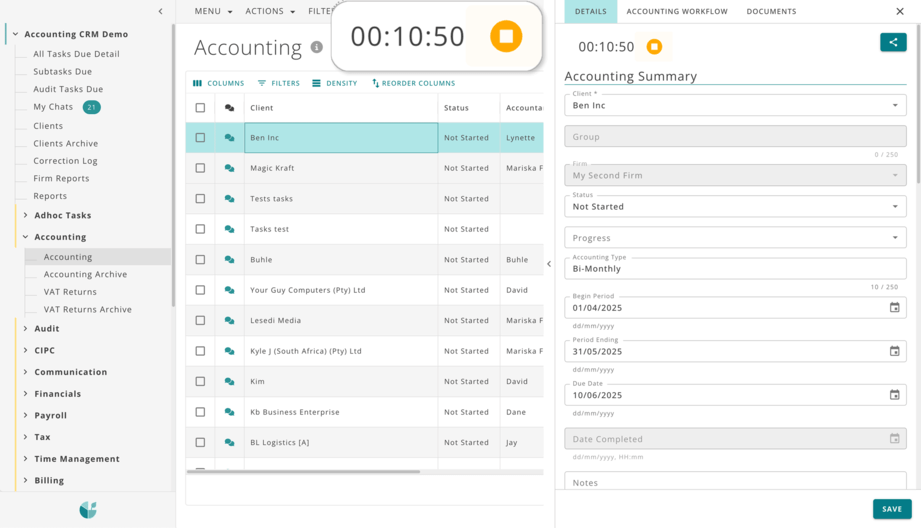
Task: Open the Status dropdown showing Not Started
Action: click(x=734, y=206)
